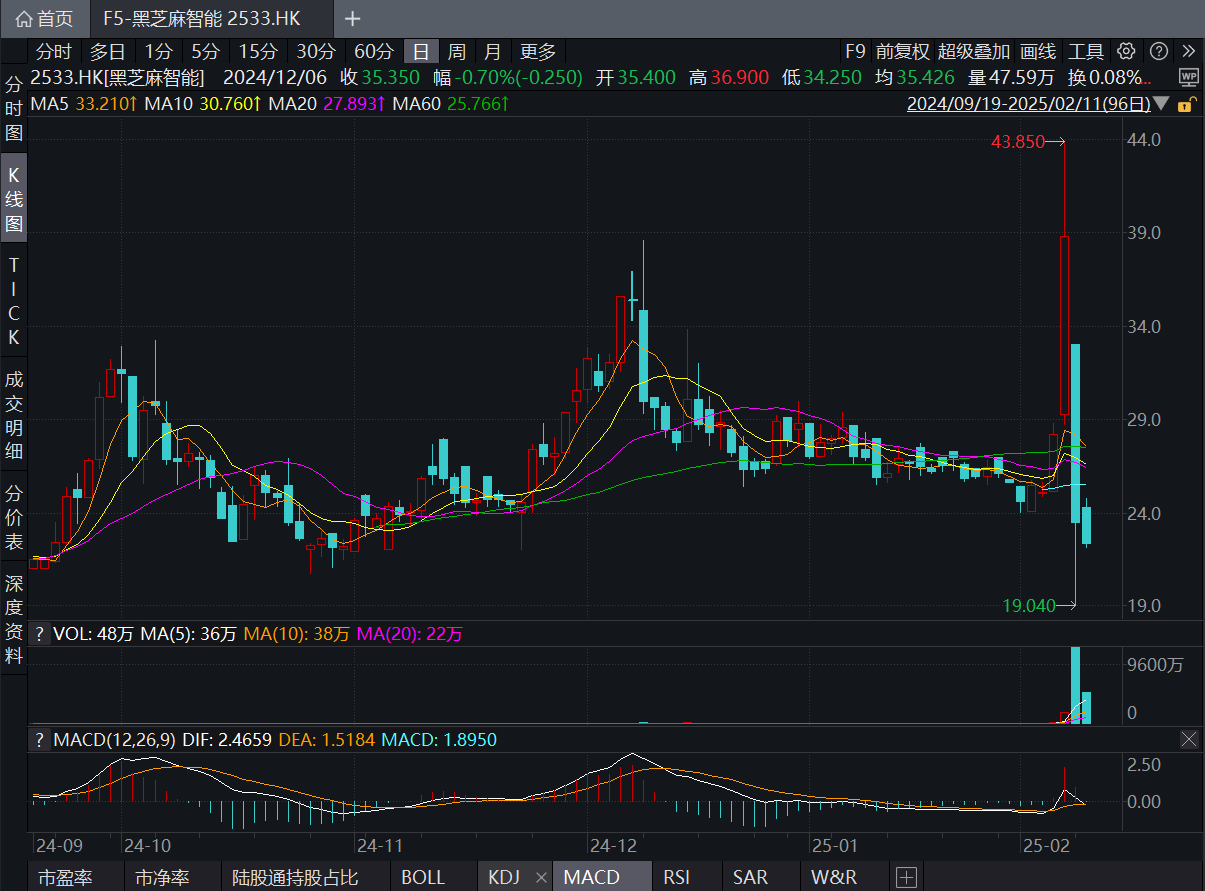Expand the date range dropdown triangle
Screen dimensions: 1205x891
coord(1161,103)
